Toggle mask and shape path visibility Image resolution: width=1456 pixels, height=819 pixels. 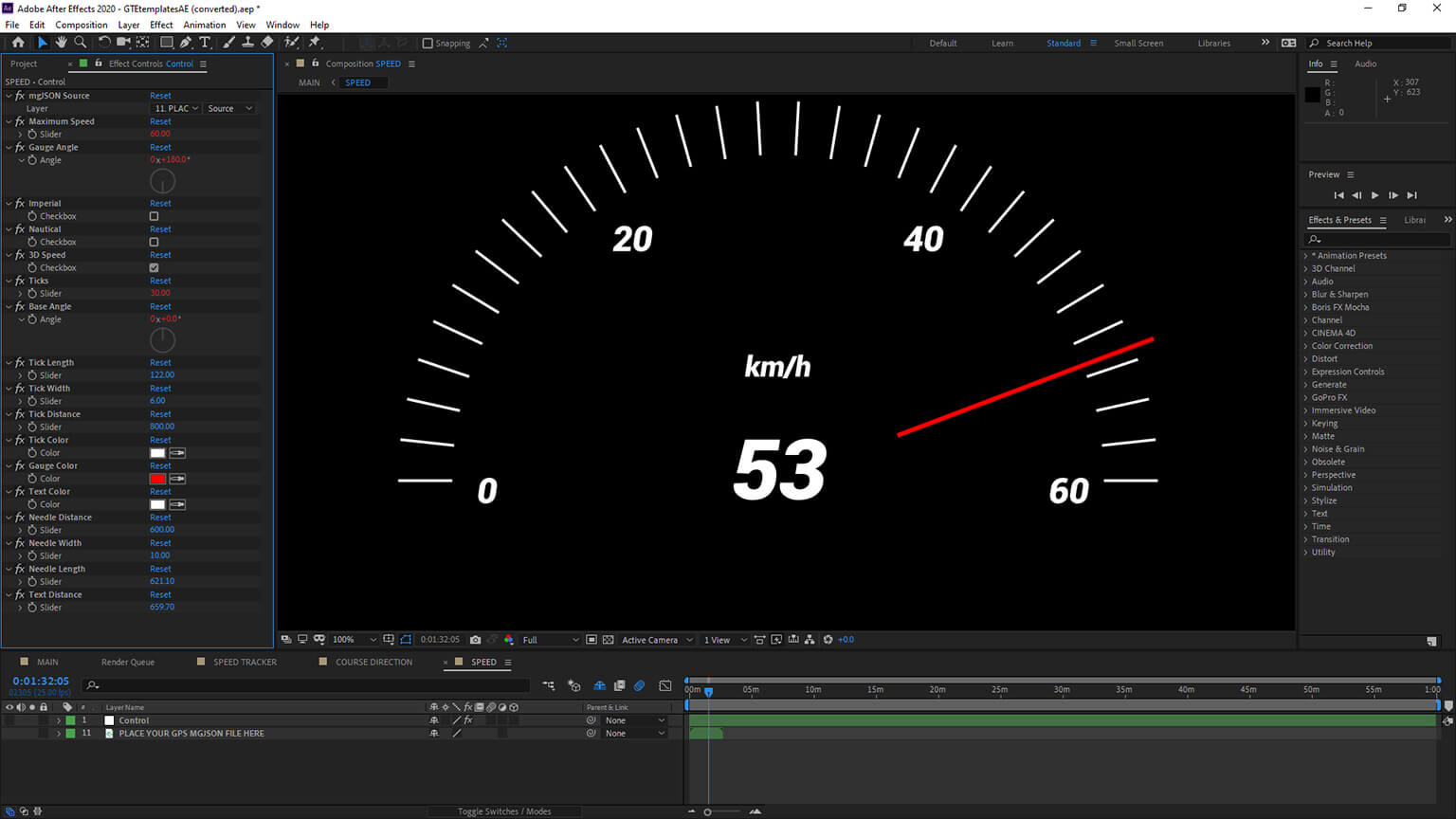click(x=406, y=640)
